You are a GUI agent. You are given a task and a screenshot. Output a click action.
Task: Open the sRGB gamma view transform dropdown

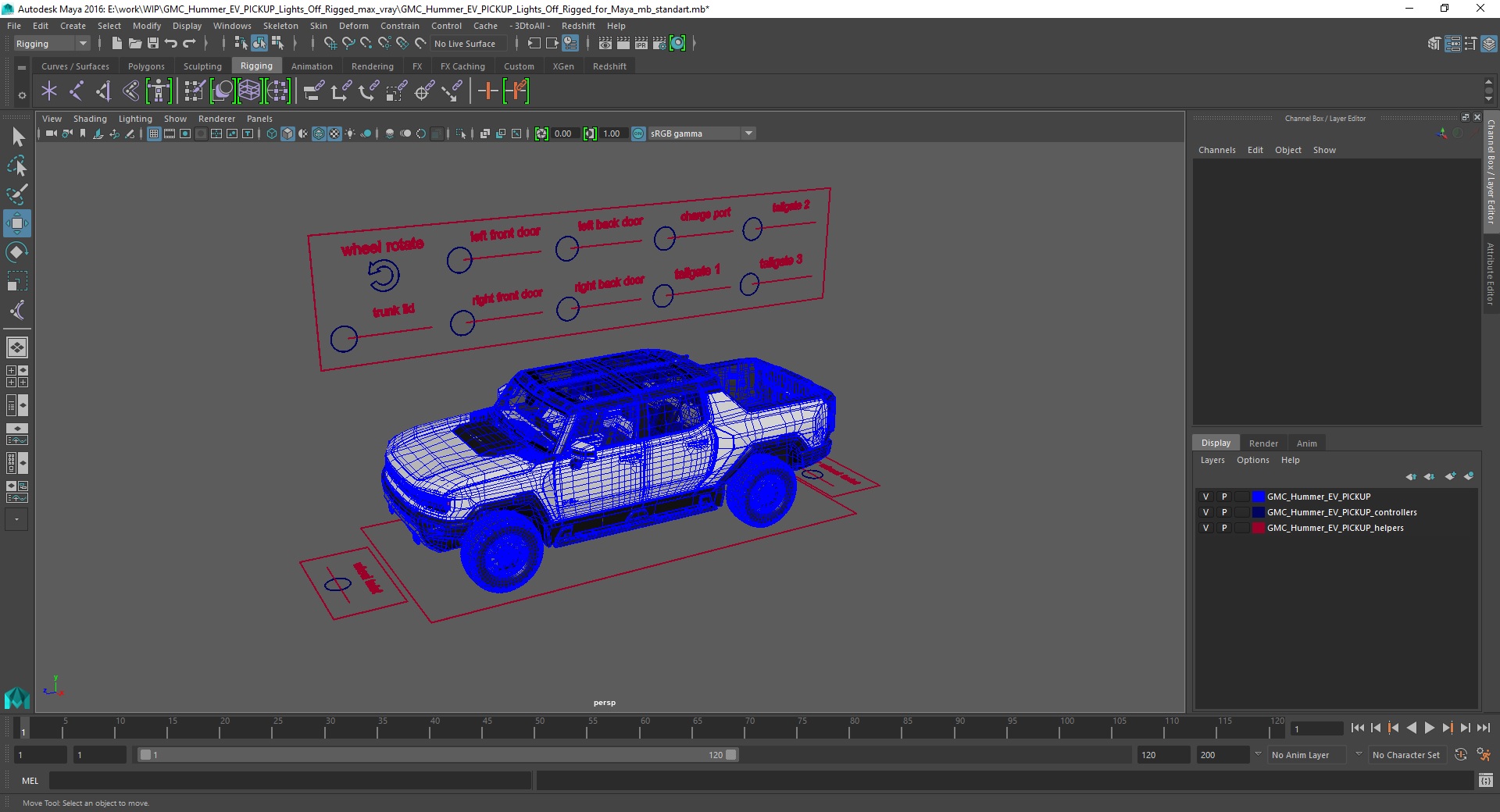(702, 134)
